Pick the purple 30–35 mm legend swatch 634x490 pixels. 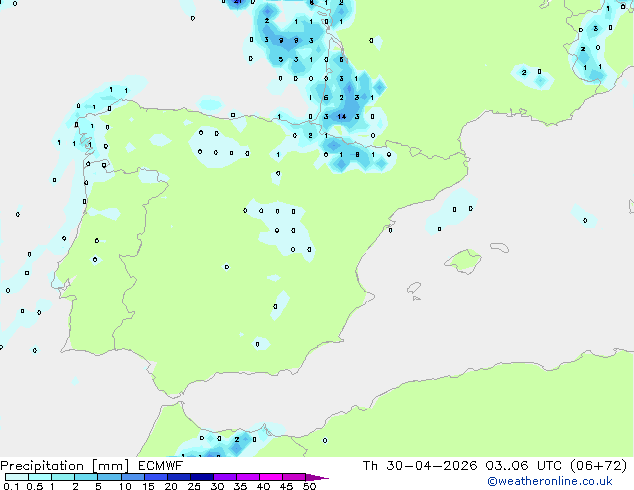click(224, 477)
